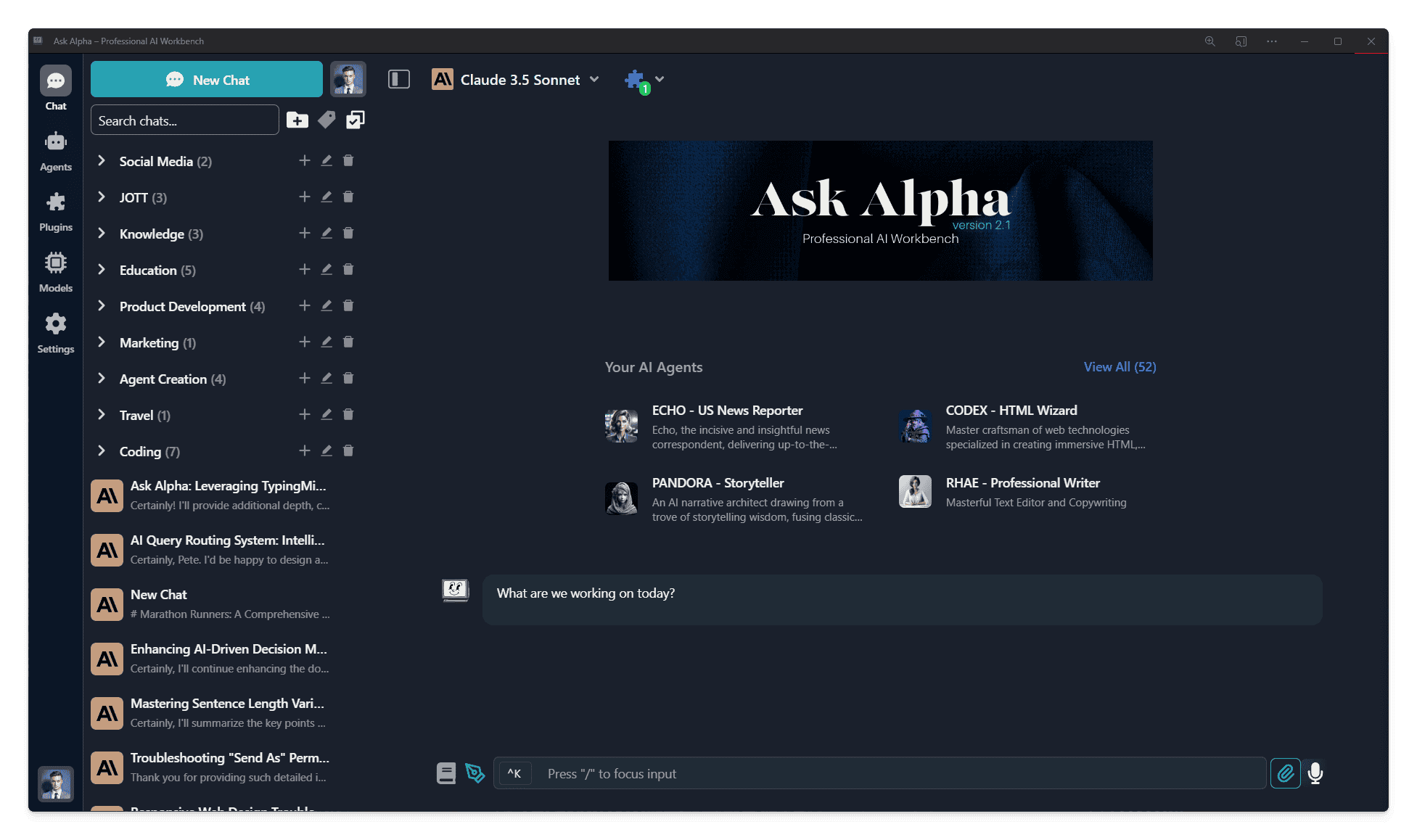
Task: Expand the Travel folder
Action: coord(102,414)
